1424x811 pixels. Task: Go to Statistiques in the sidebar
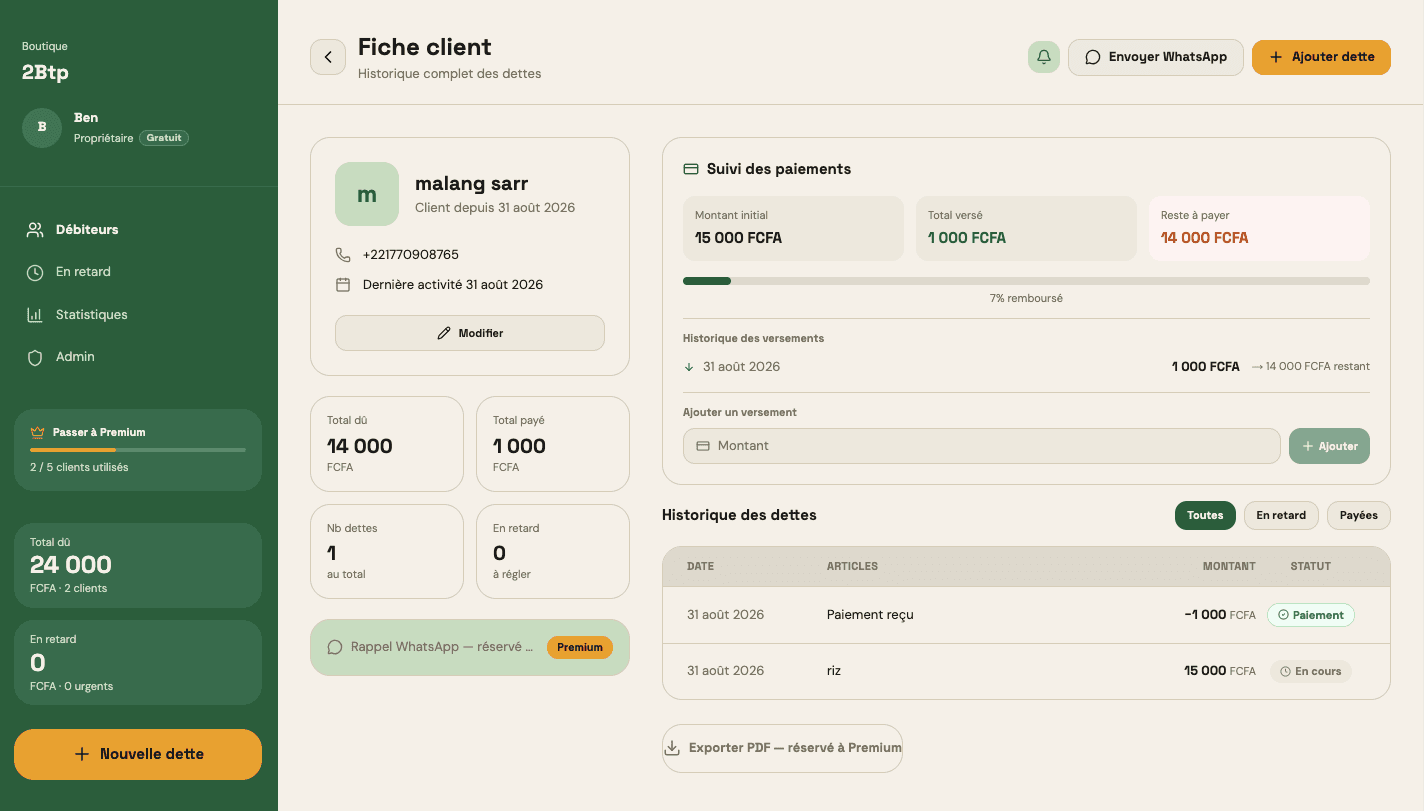coord(138,315)
